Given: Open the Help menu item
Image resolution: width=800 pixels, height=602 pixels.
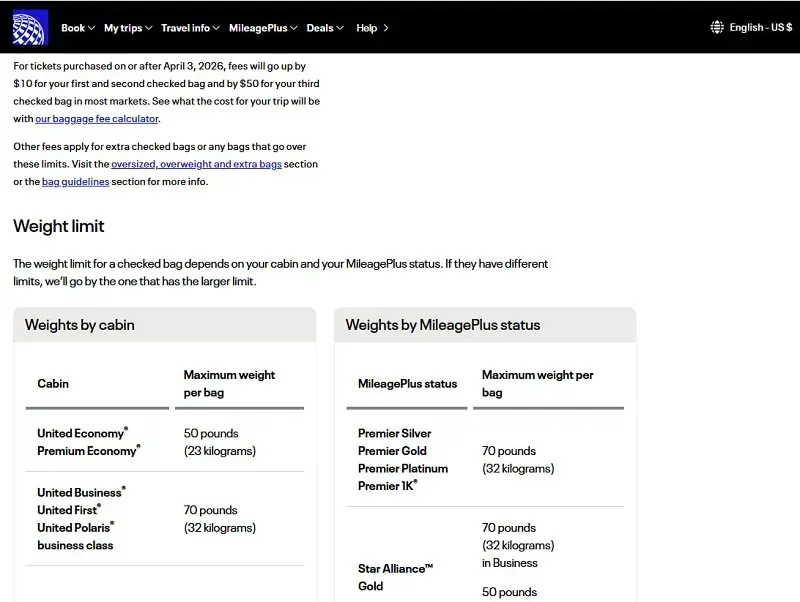Looking at the screenshot, I should [x=367, y=28].
